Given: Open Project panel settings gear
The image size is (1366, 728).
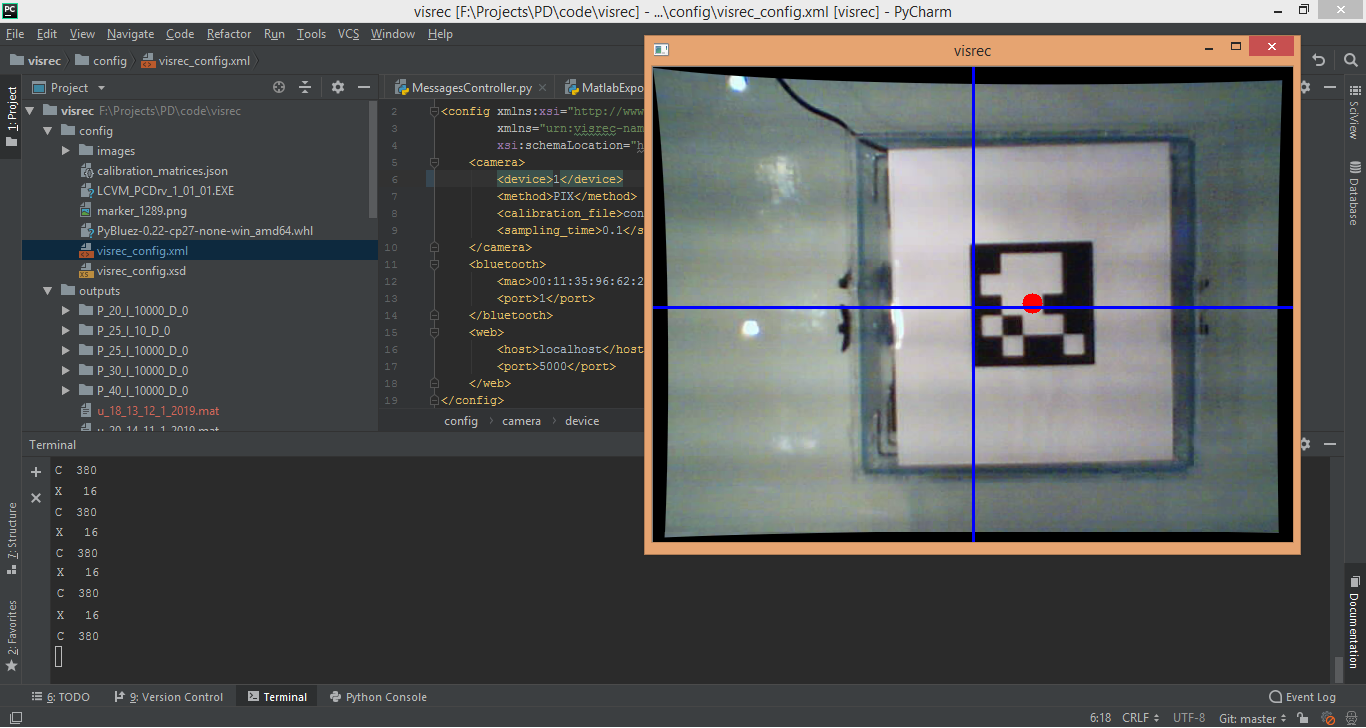Looking at the screenshot, I should [338, 88].
